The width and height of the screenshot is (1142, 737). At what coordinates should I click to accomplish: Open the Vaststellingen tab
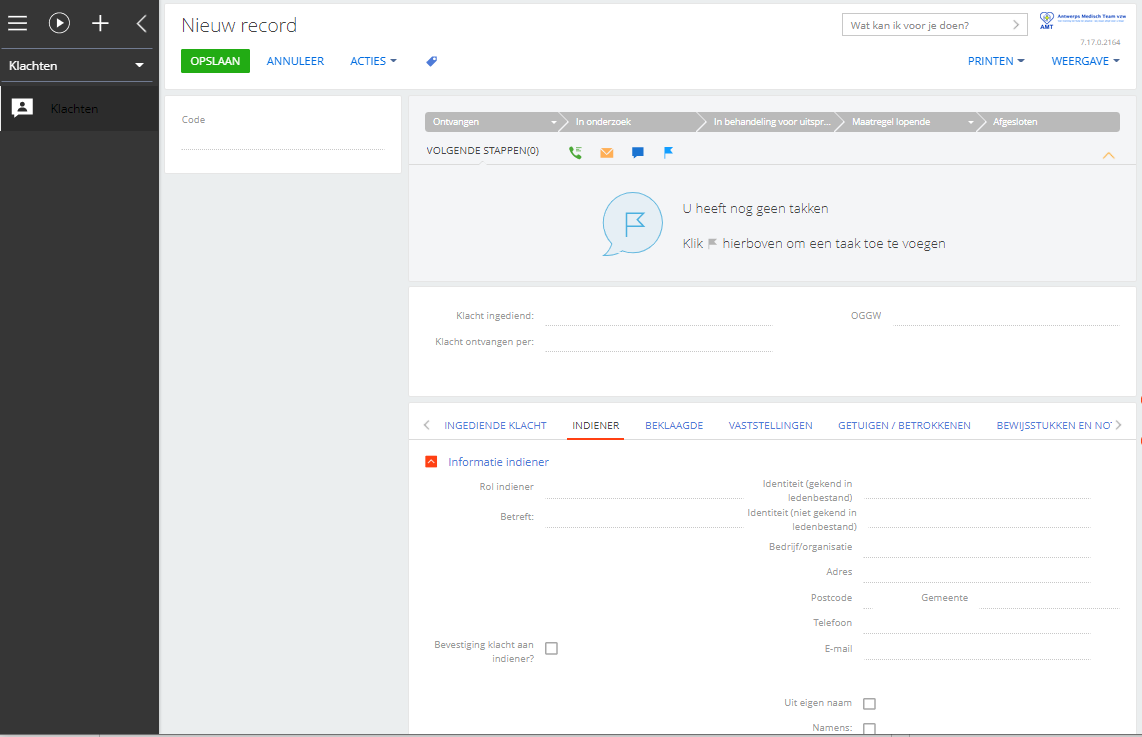coord(771,425)
